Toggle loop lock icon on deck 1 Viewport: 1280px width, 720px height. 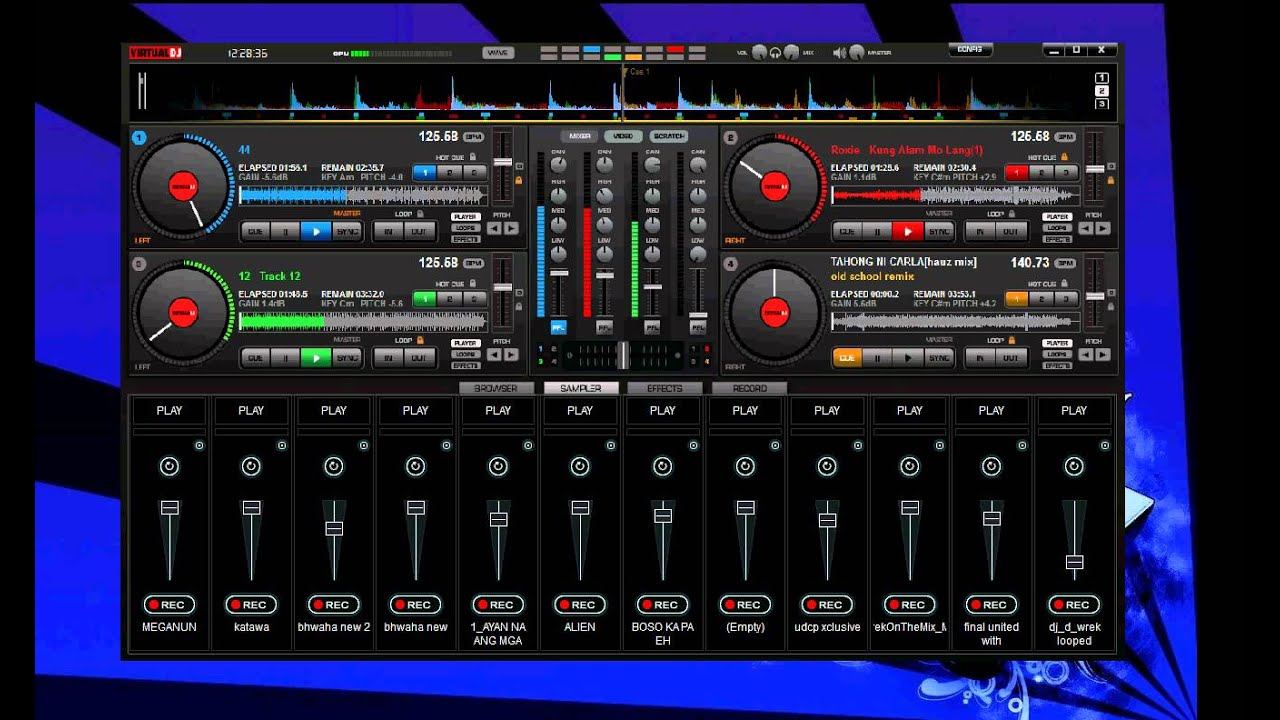click(x=421, y=214)
